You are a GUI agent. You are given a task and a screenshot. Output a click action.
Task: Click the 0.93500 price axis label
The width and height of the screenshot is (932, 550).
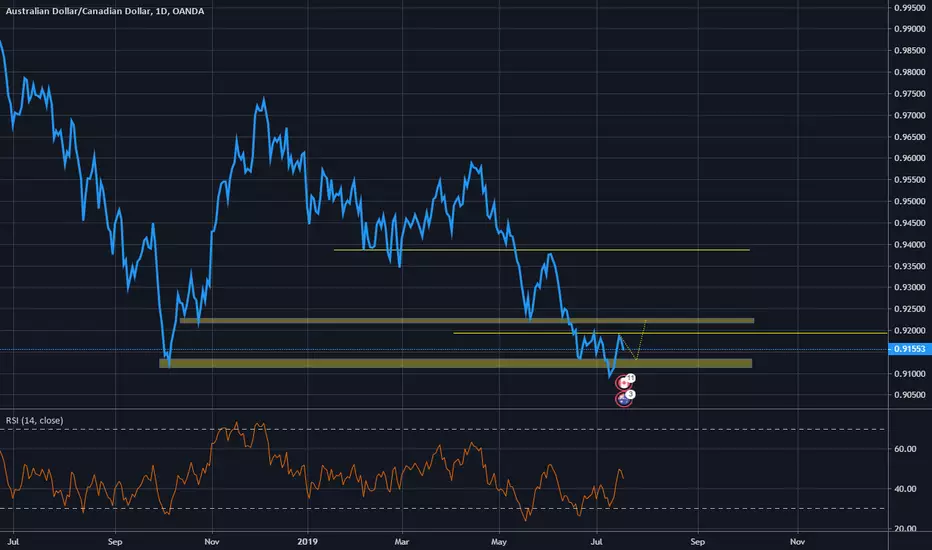909,266
